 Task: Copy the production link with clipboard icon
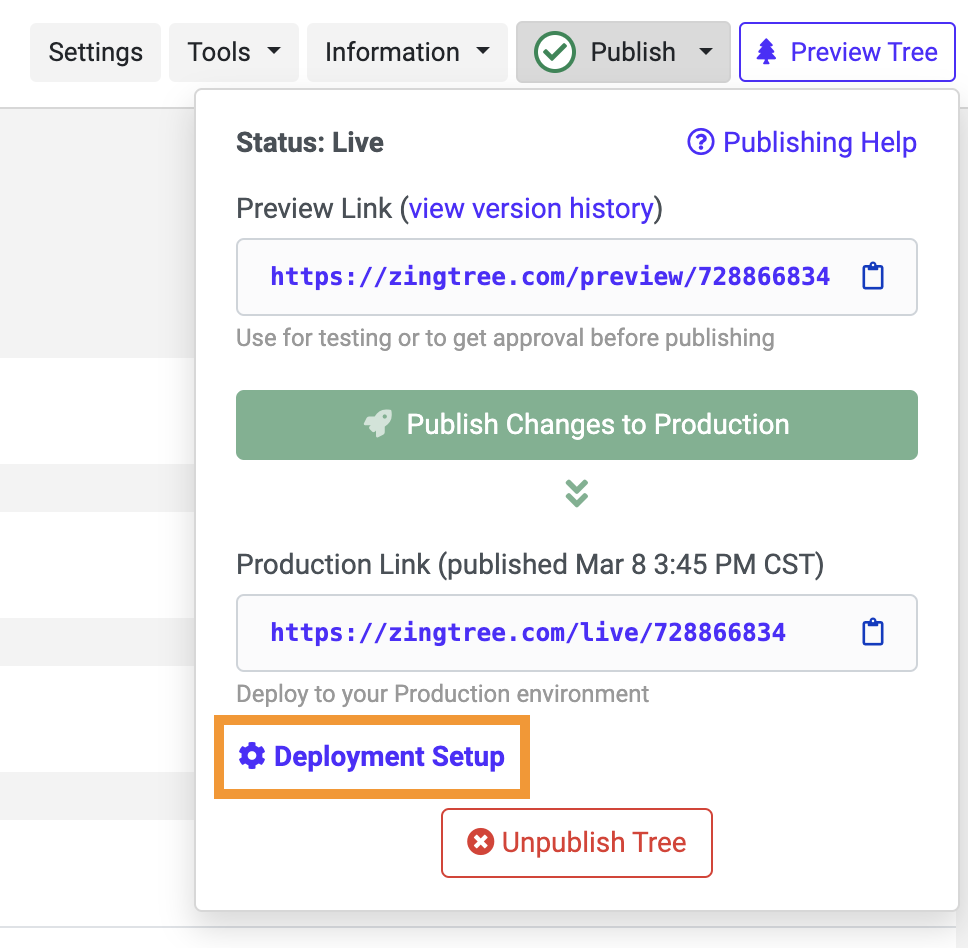872,632
